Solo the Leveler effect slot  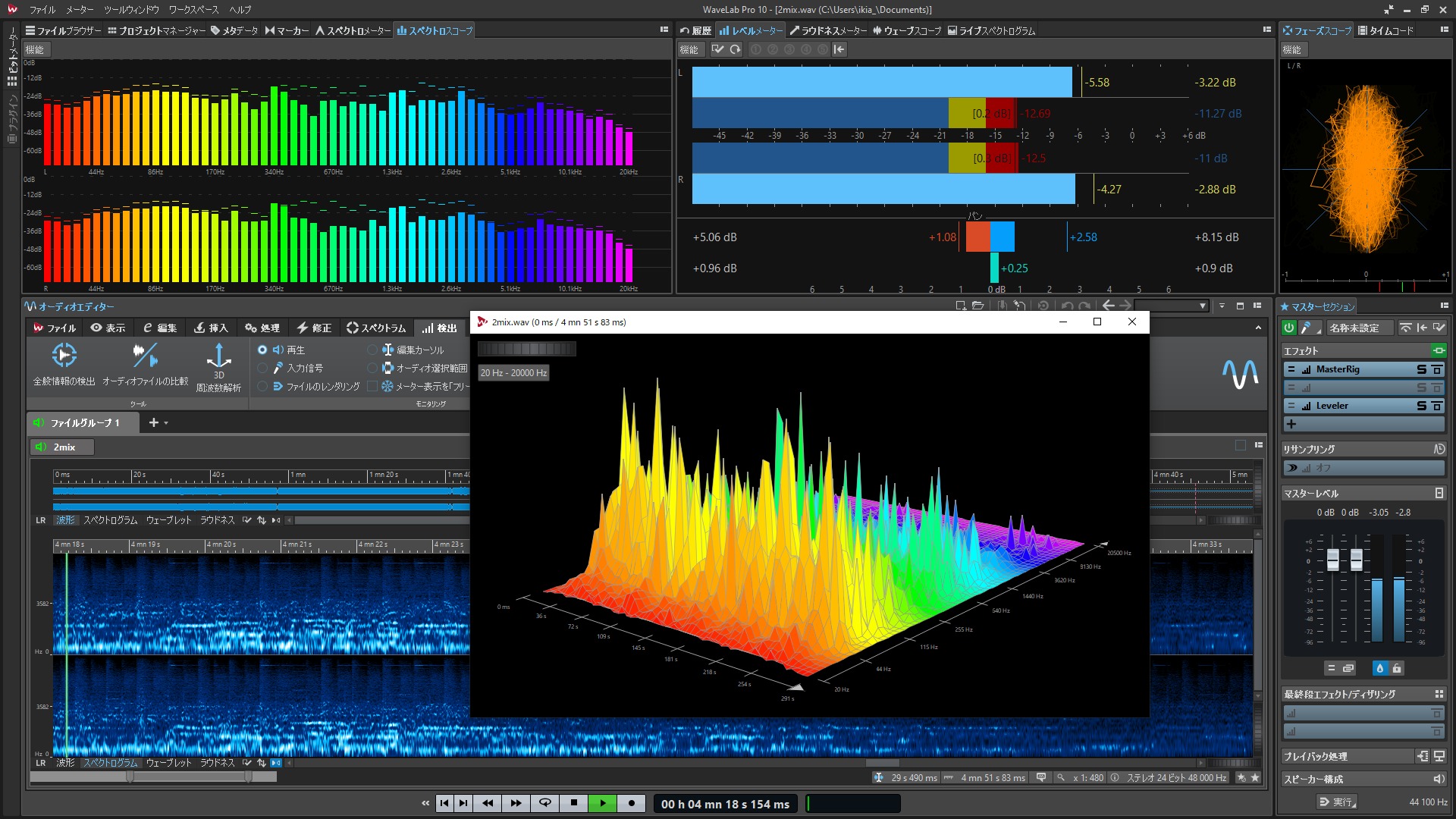(1421, 406)
